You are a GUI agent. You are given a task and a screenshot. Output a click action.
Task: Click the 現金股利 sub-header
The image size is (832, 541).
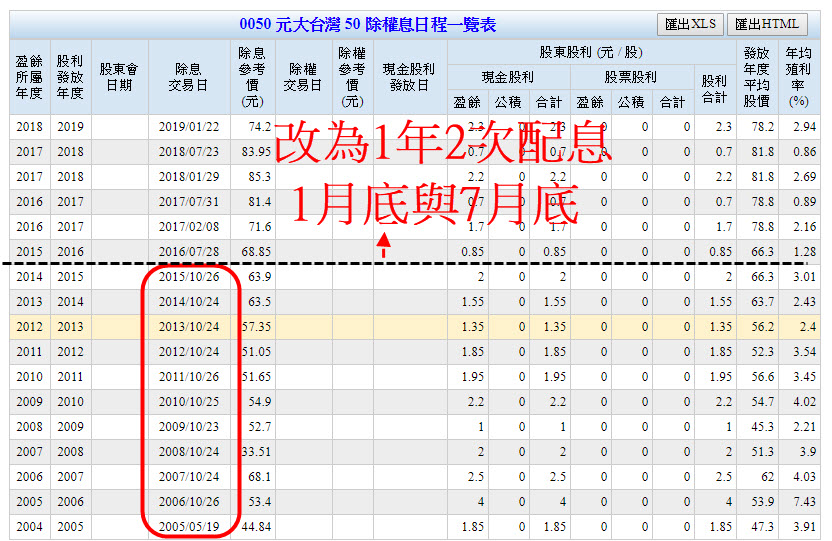[508, 77]
